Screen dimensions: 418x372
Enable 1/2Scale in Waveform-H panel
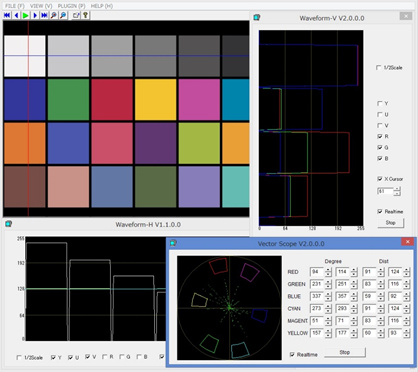[x=19, y=357]
